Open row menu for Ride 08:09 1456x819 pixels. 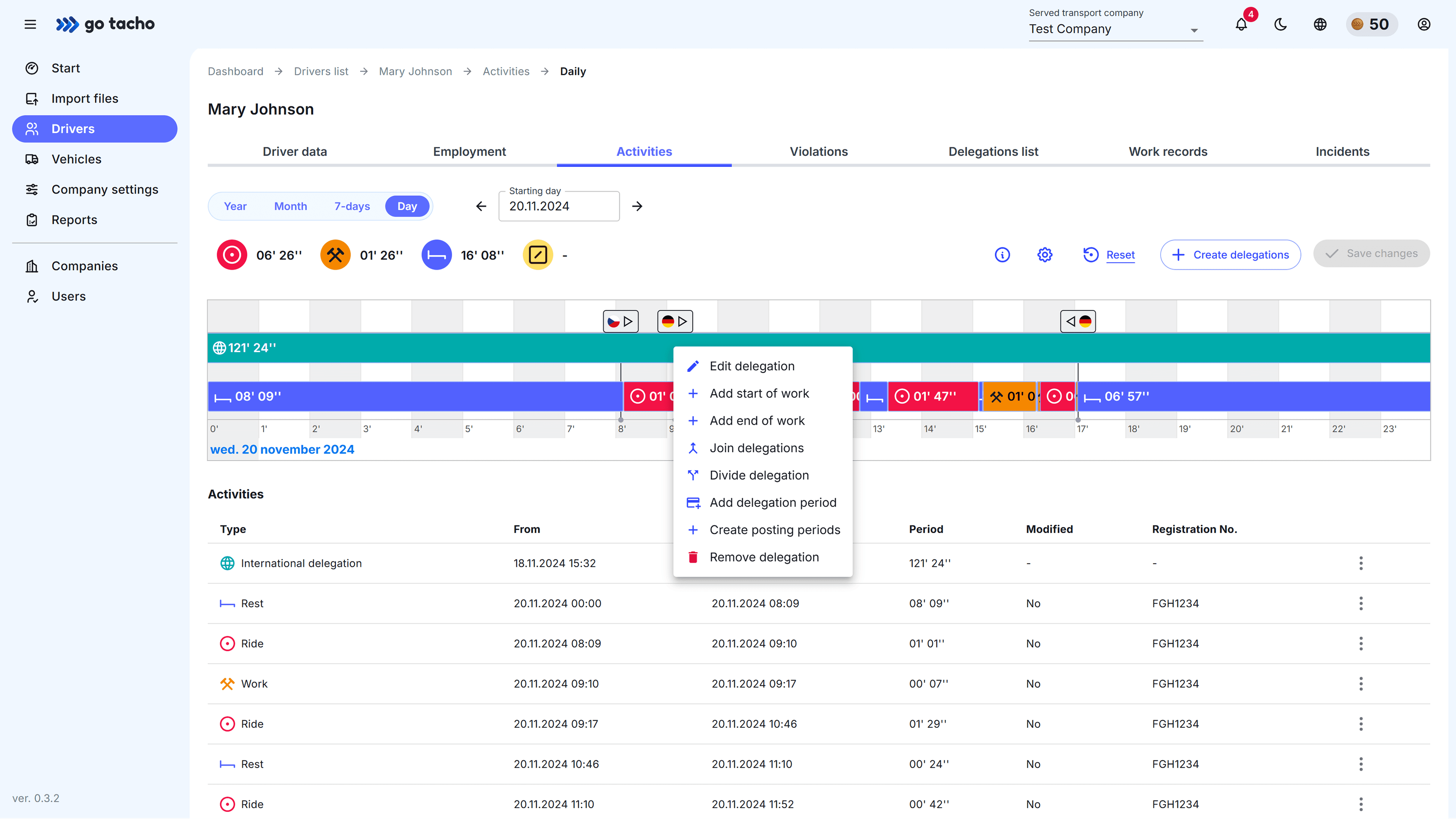tap(1361, 644)
